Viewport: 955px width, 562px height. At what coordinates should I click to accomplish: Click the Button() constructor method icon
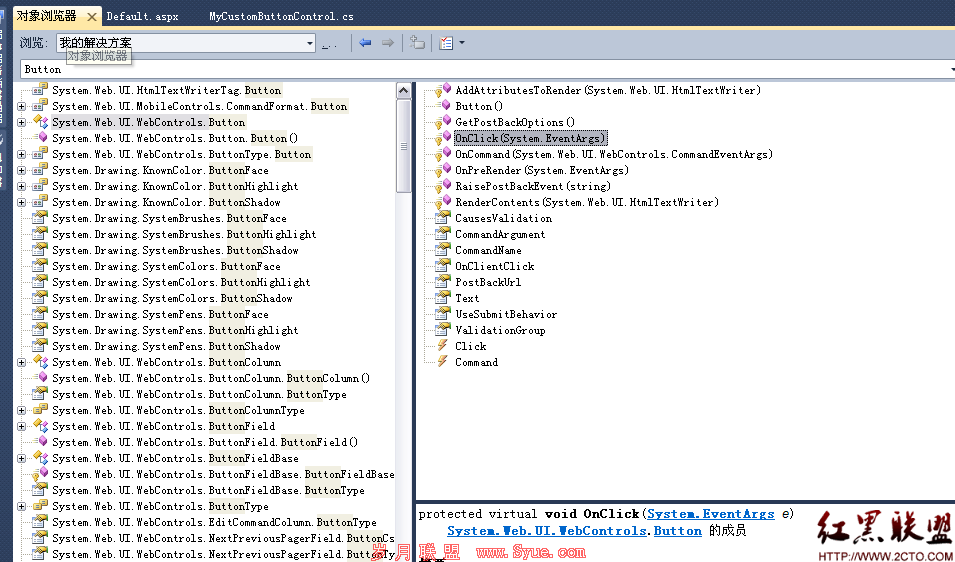pyautogui.click(x=445, y=106)
